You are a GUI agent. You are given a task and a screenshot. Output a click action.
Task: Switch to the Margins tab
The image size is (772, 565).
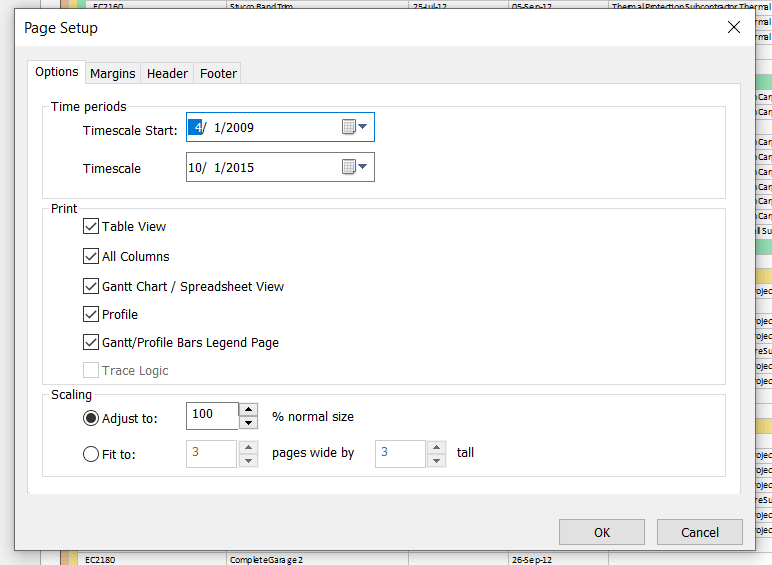click(x=113, y=73)
